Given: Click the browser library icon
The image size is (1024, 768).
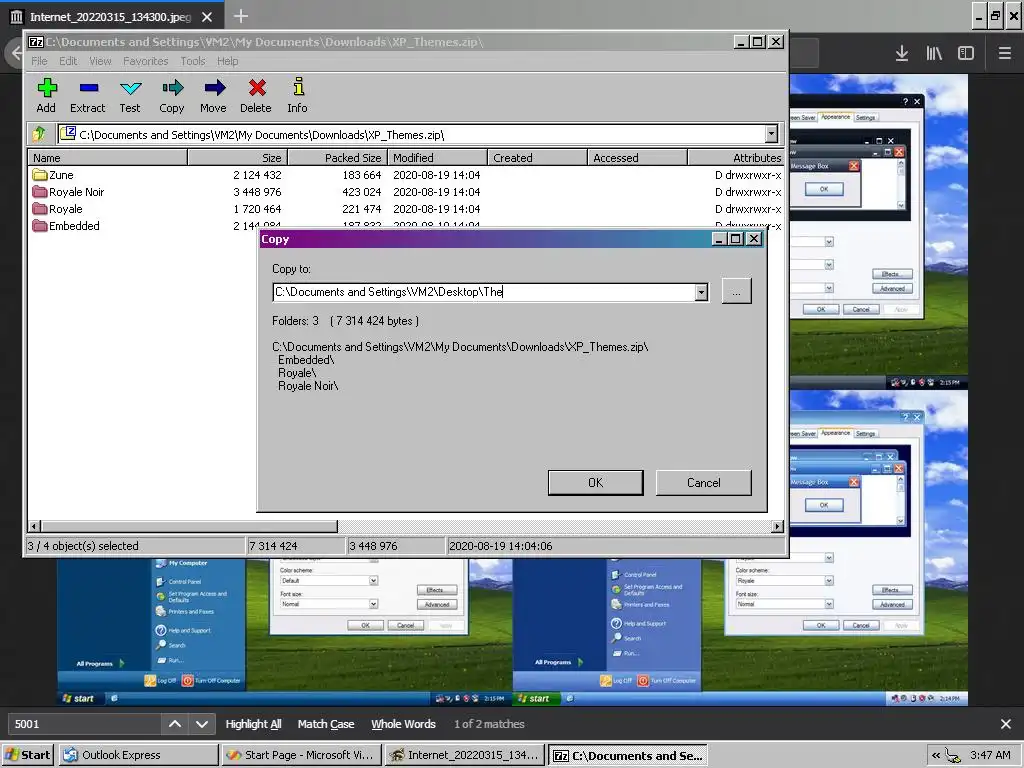Looking at the screenshot, I should coord(934,53).
